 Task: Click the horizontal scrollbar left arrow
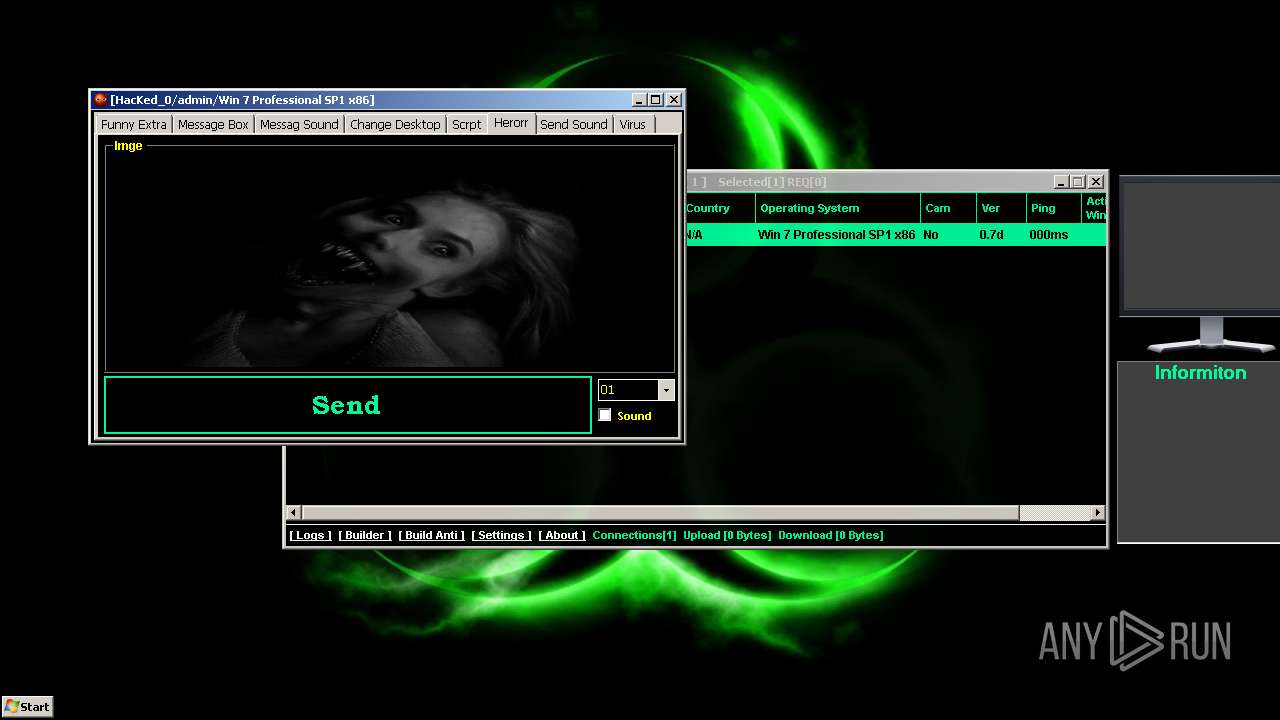tap(293, 513)
